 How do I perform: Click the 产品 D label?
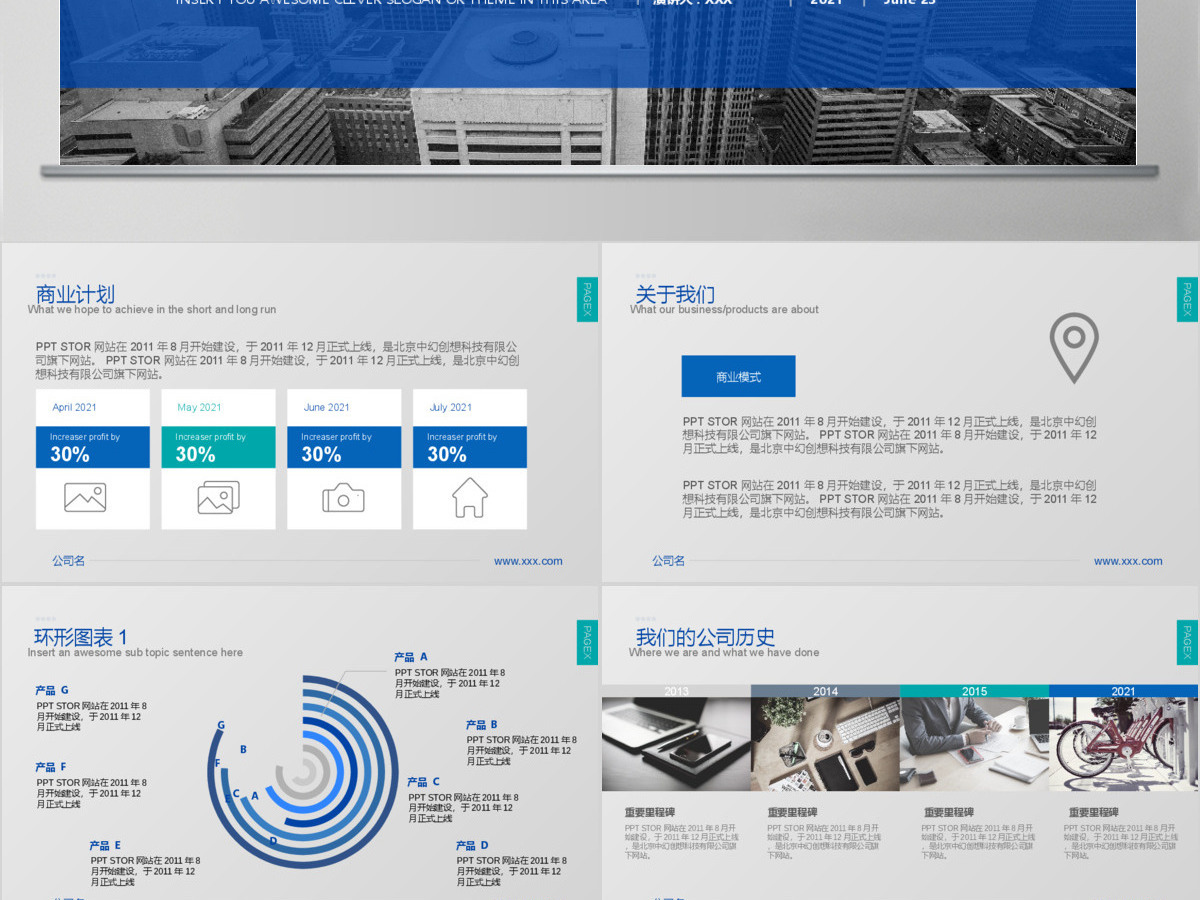click(472, 846)
